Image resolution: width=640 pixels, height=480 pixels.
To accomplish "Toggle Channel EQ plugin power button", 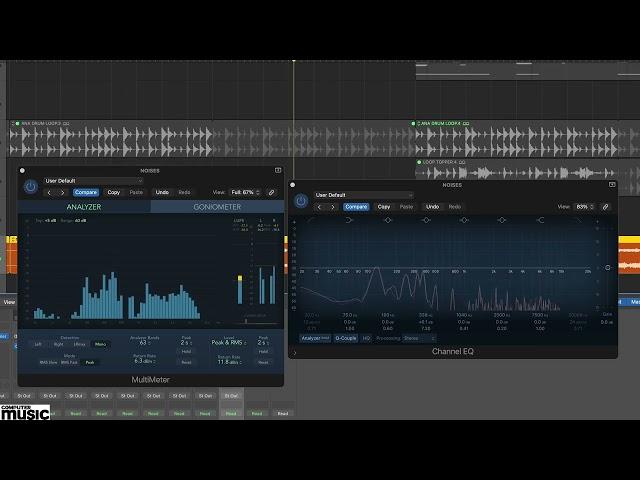I will pos(301,201).
